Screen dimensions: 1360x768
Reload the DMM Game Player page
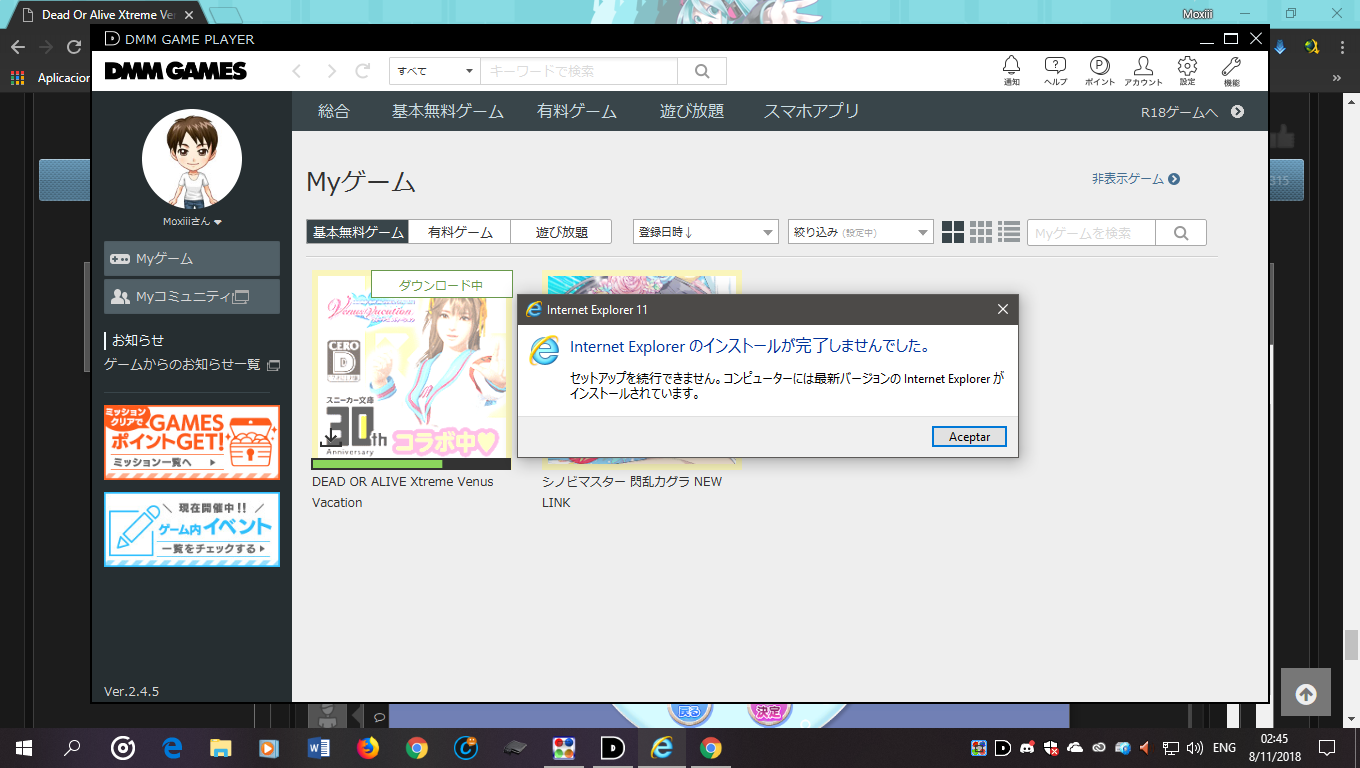(364, 71)
